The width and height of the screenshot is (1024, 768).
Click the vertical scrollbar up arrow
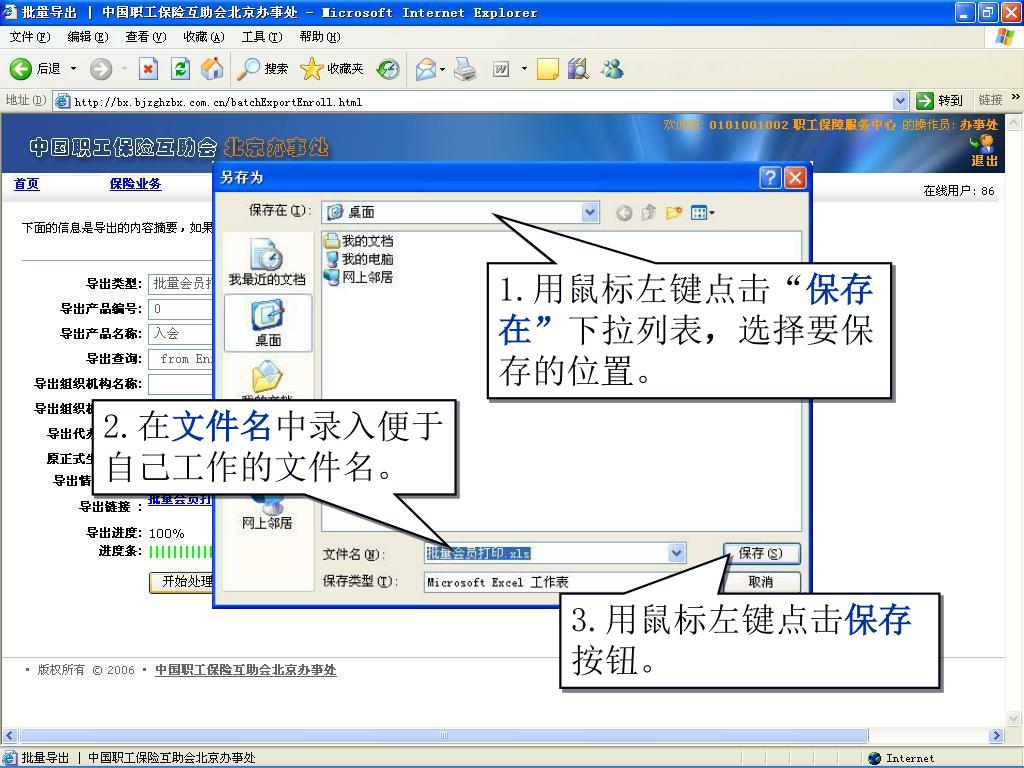pyautogui.click(x=1014, y=122)
